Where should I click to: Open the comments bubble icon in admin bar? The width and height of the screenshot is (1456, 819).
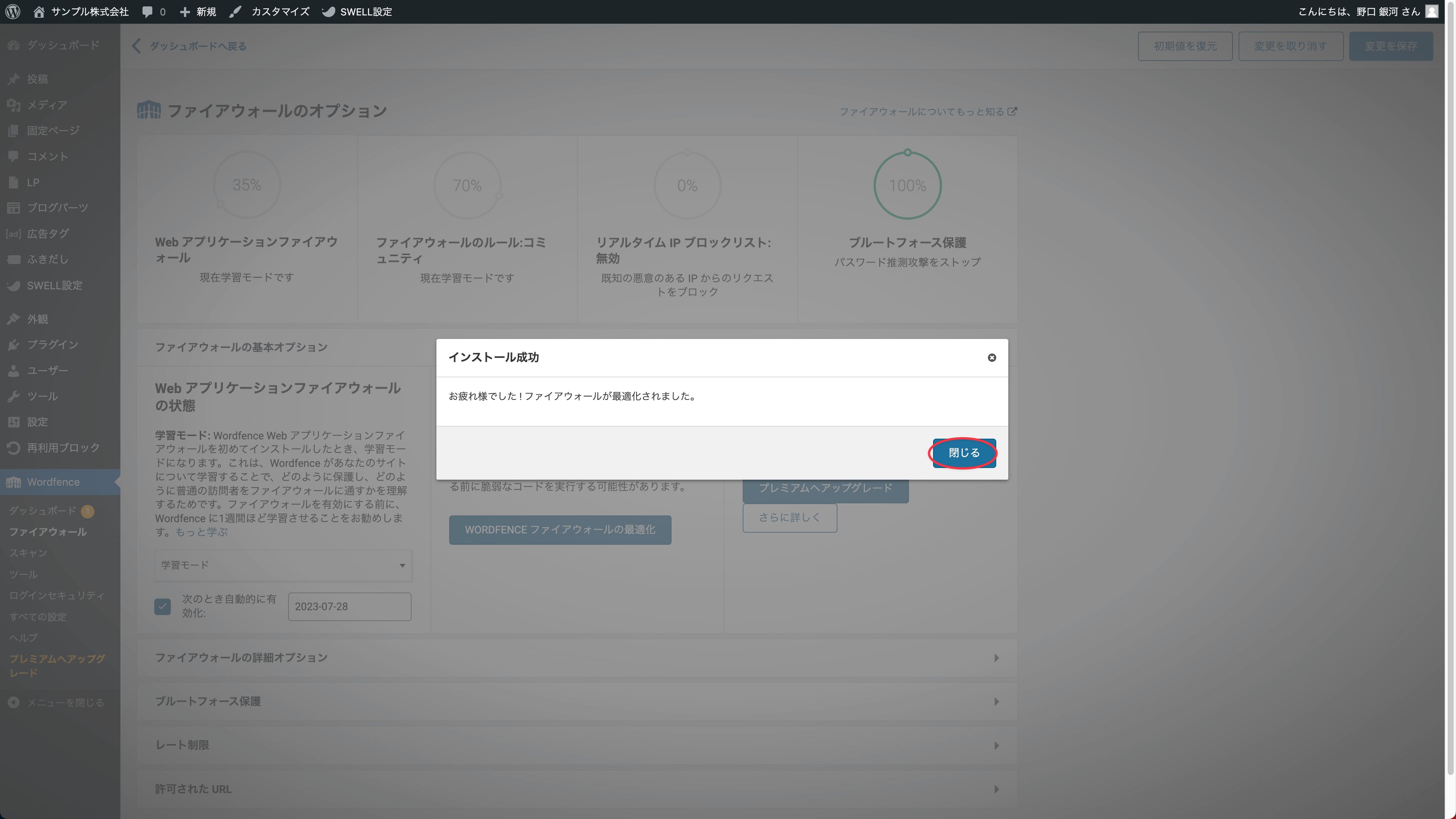coord(147,11)
